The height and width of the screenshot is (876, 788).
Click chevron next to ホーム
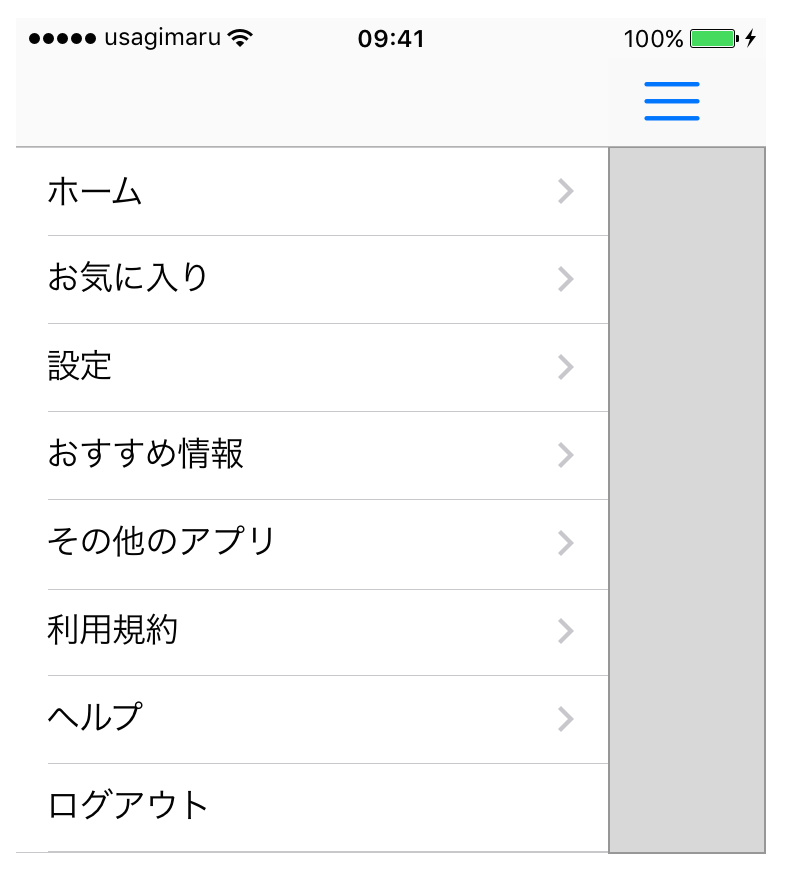coord(566,191)
